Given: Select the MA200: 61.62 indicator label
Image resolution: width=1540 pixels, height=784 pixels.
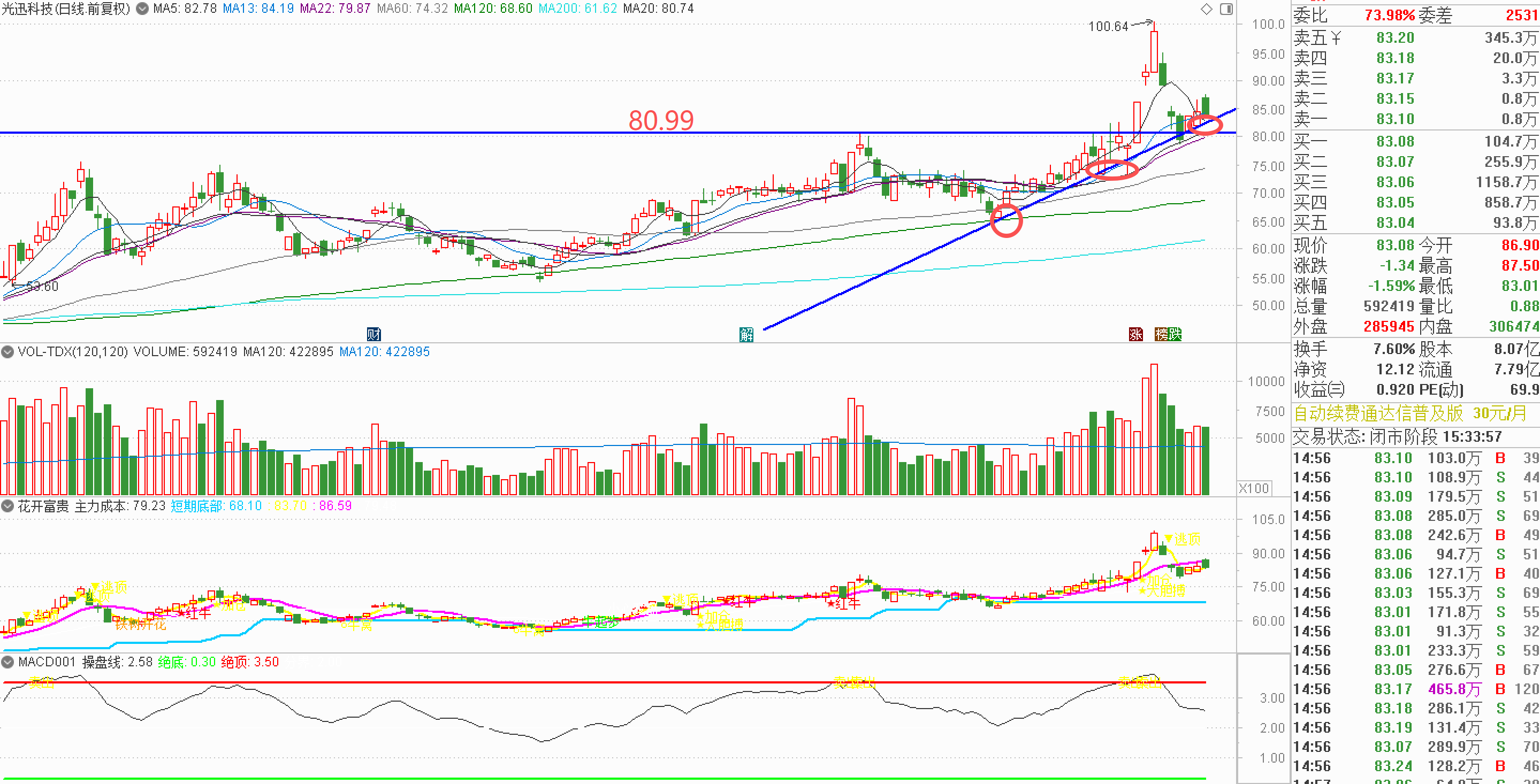Looking at the screenshot, I should (577, 9).
